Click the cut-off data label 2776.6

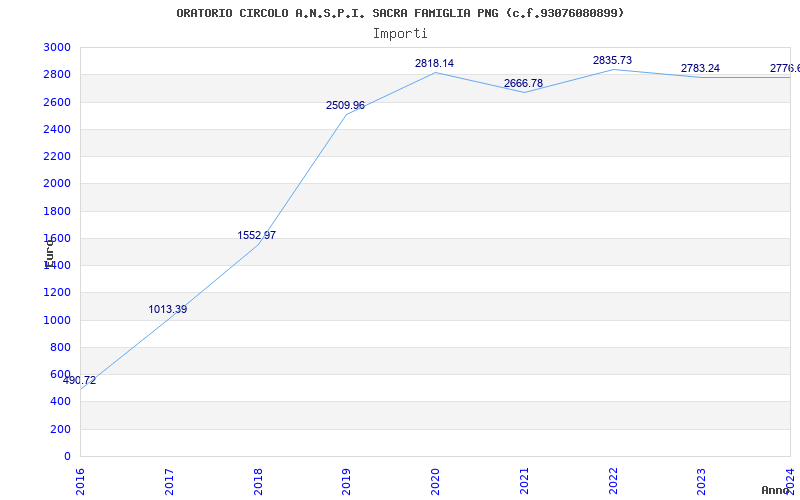785,68
